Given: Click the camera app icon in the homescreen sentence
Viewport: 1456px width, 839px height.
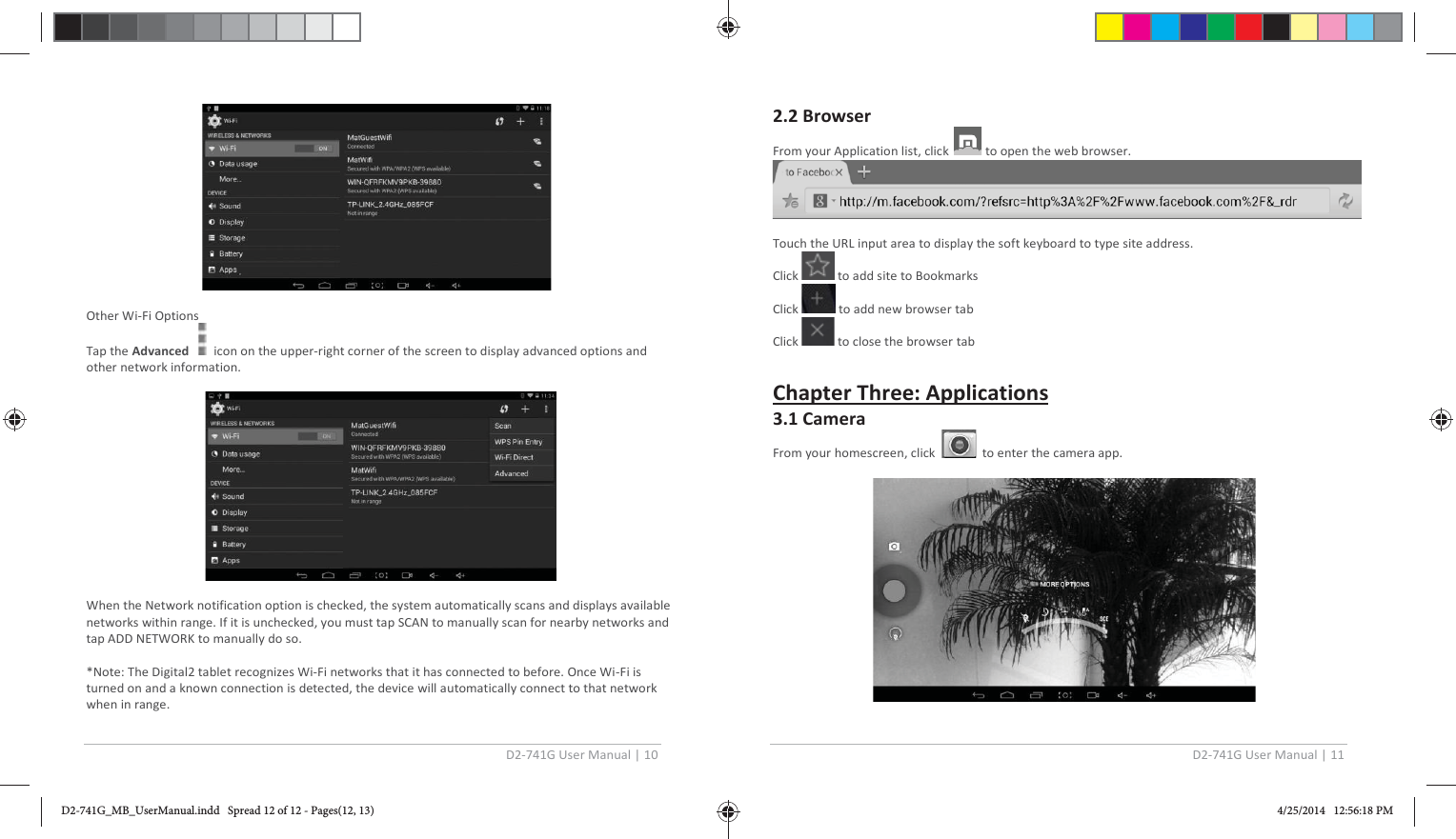Looking at the screenshot, I should click(x=960, y=444).
